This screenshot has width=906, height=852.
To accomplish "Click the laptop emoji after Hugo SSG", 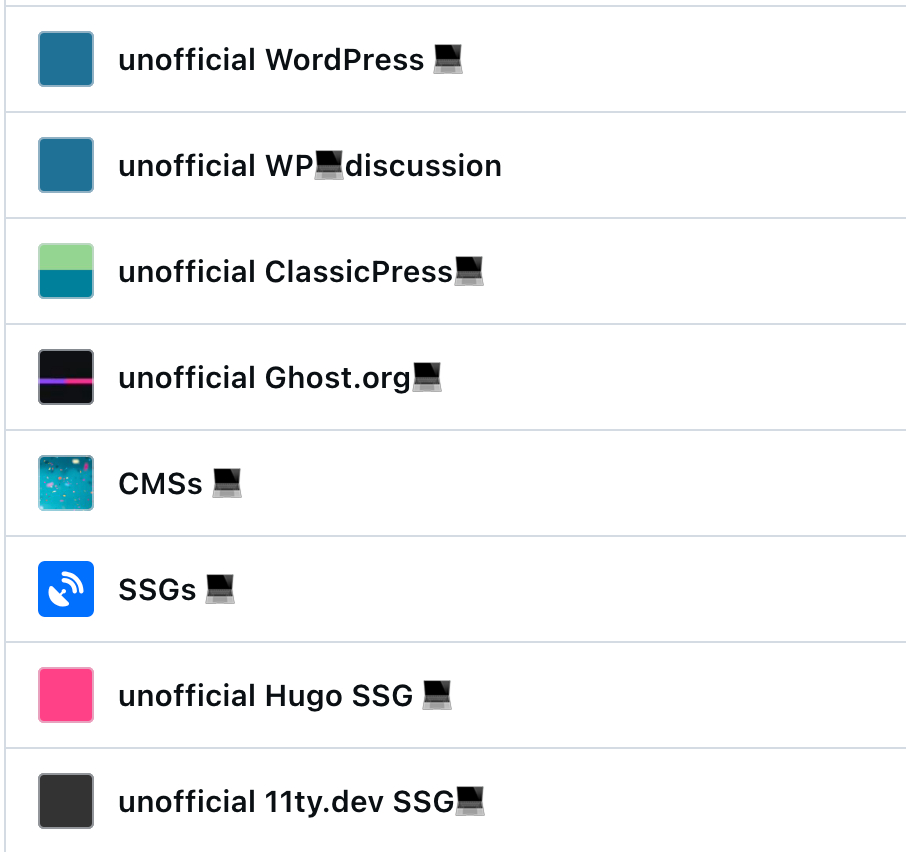I will point(437,696).
